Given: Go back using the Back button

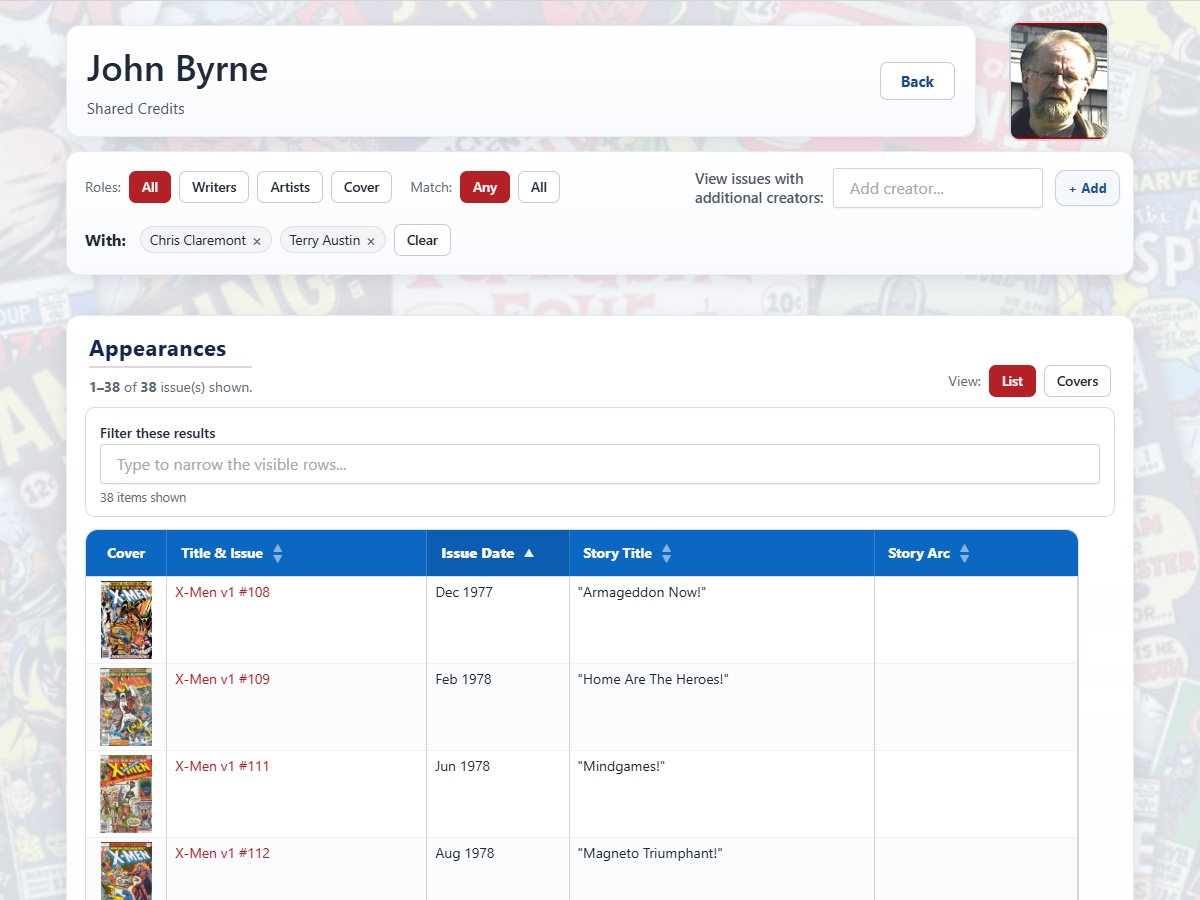Looking at the screenshot, I should click(x=917, y=81).
